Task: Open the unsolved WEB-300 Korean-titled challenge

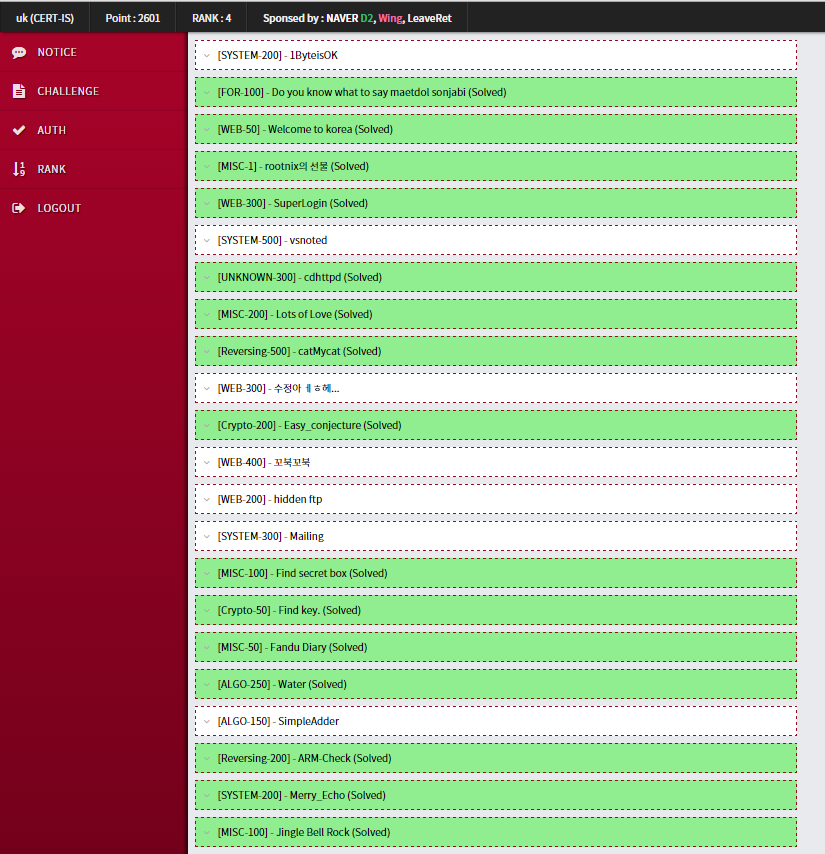Action: [278, 388]
